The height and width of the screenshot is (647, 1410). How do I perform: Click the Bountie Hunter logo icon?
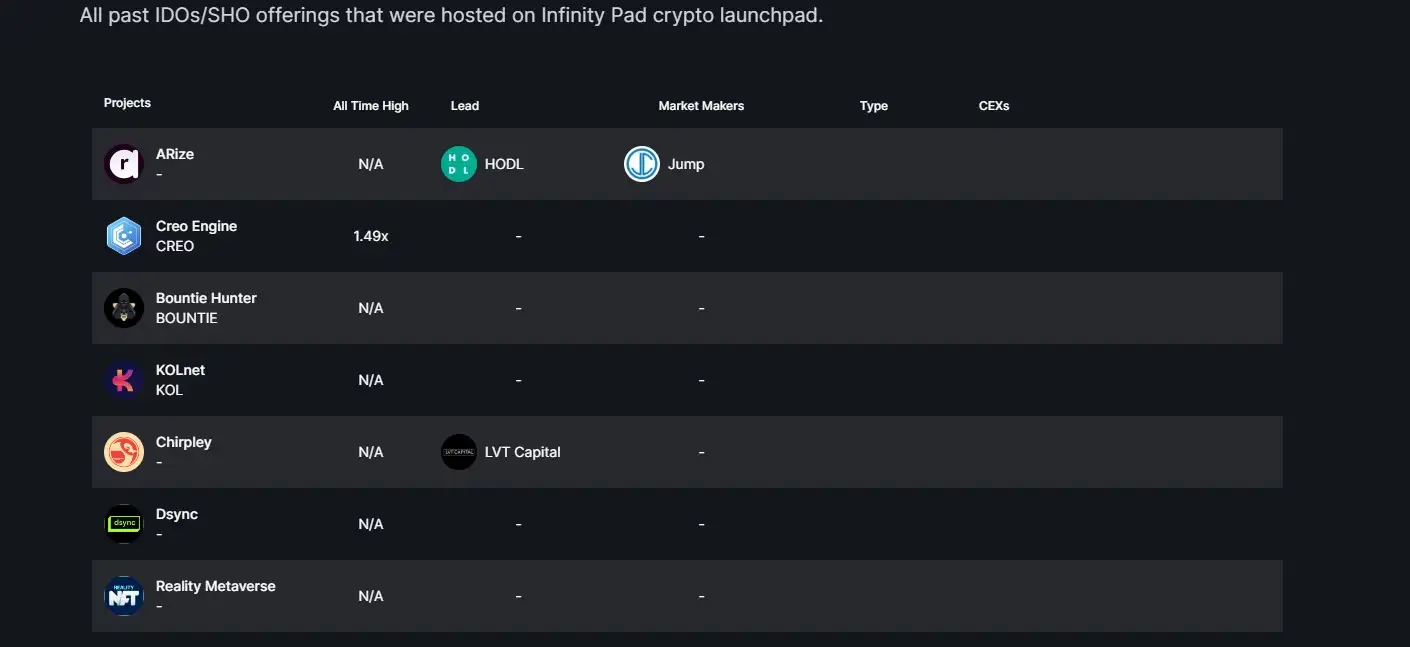(x=124, y=308)
